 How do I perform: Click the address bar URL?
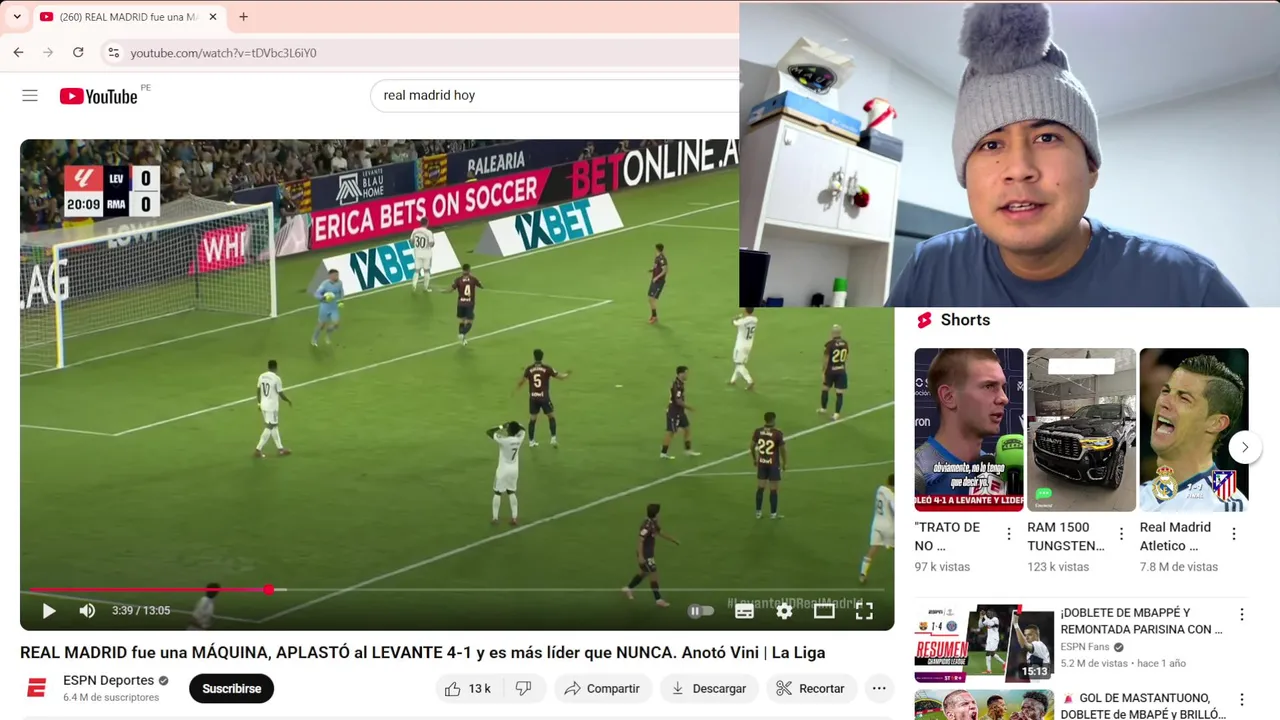click(223, 53)
